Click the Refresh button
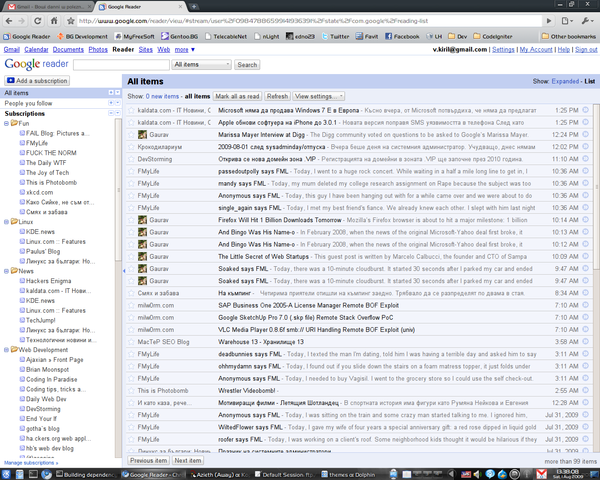The height and width of the screenshot is (480, 600). [x=277, y=96]
